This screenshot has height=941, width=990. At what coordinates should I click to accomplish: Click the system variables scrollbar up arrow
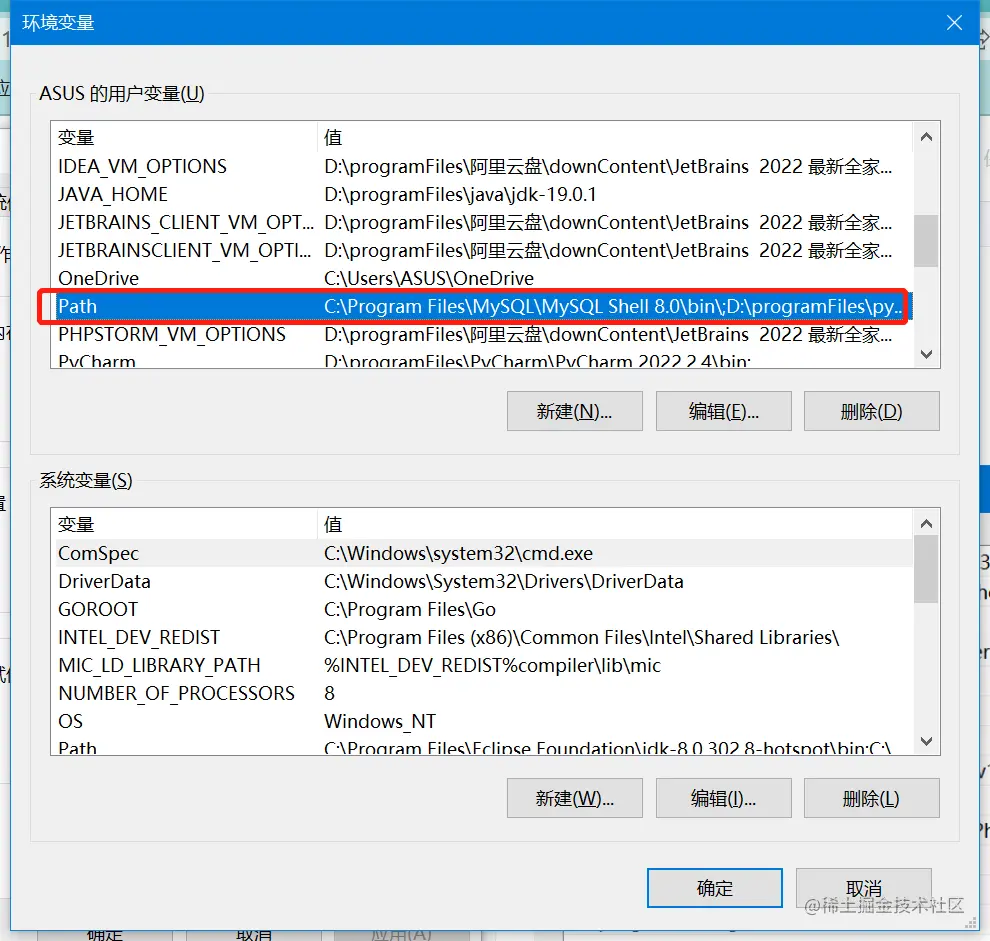pos(926,524)
